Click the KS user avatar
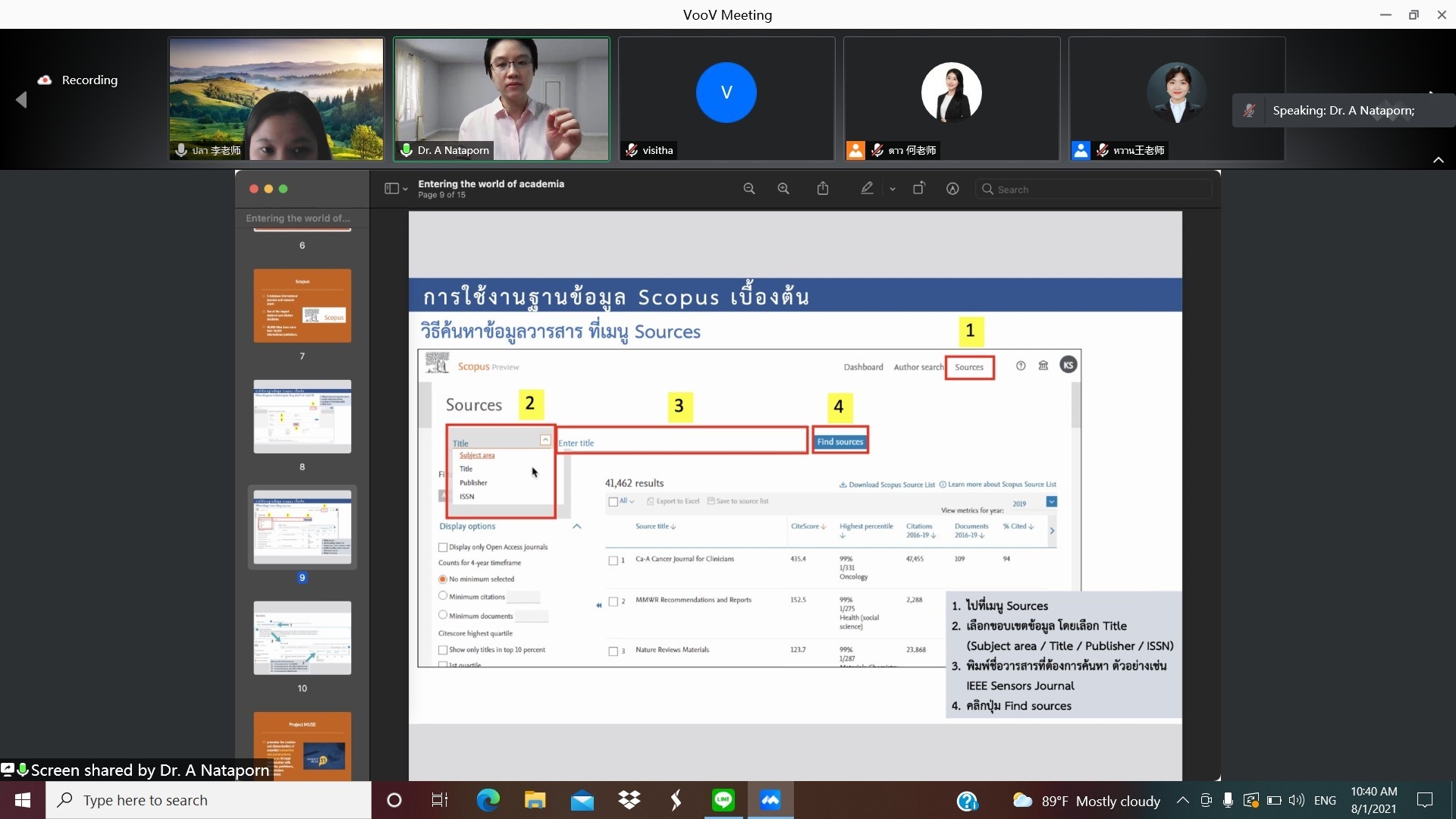This screenshot has height=819, width=1456. (x=1068, y=366)
